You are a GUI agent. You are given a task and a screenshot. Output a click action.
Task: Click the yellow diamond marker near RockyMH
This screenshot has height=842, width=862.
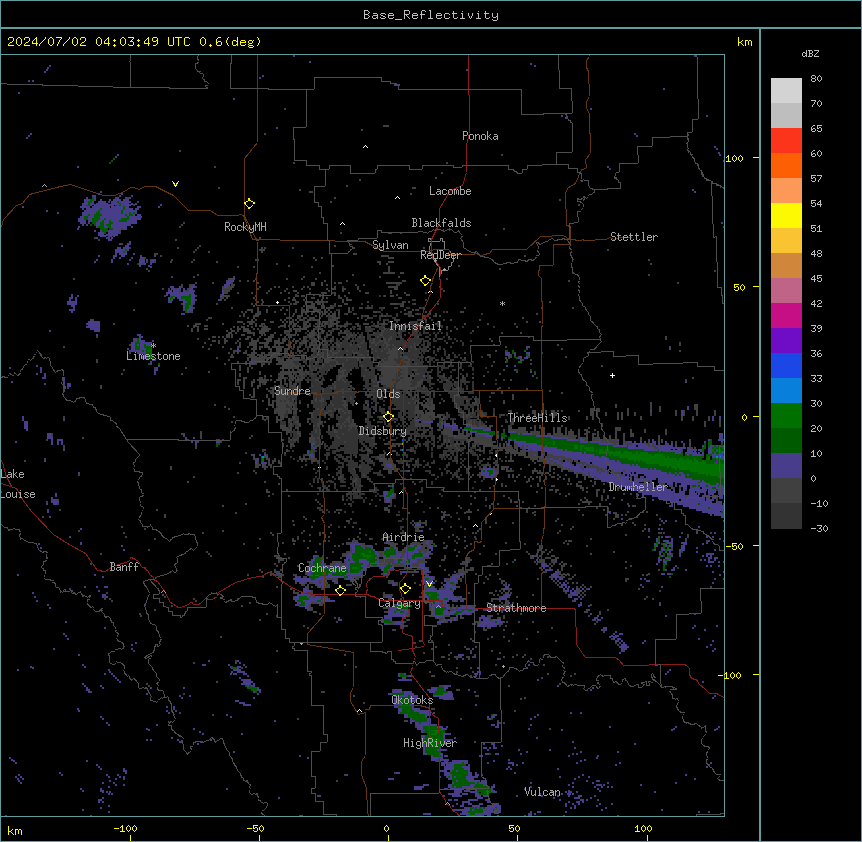(250, 204)
